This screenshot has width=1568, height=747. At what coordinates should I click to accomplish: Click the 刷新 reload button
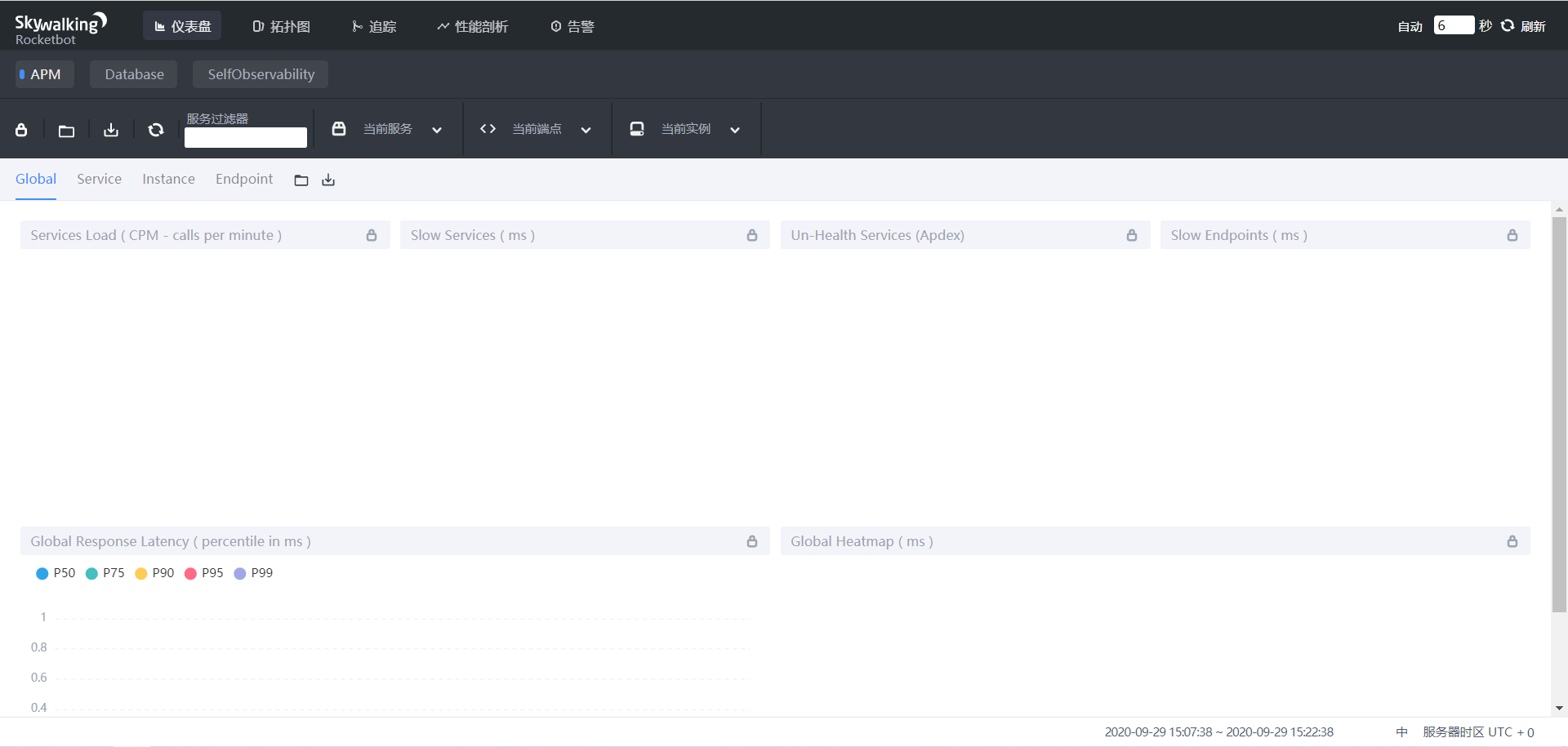[1523, 26]
